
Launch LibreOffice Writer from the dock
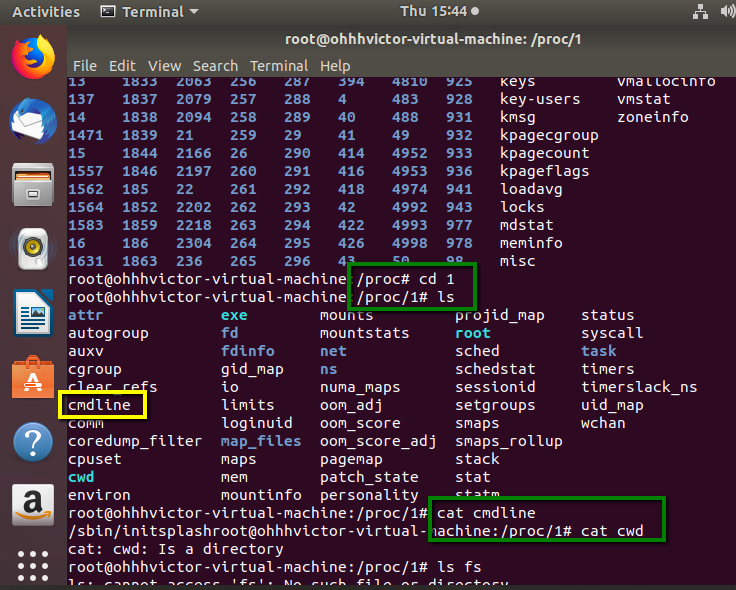point(33,313)
